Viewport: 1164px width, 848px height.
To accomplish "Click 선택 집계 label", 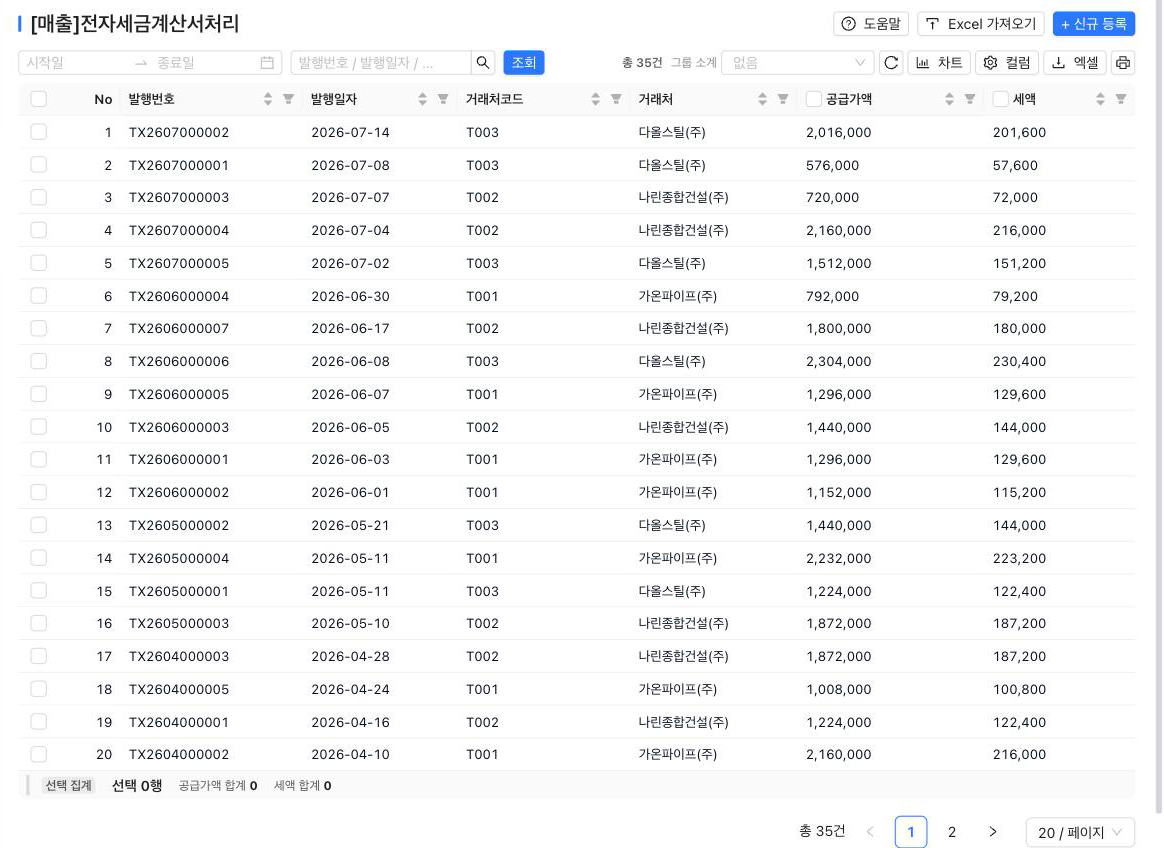I will click(68, 786).
